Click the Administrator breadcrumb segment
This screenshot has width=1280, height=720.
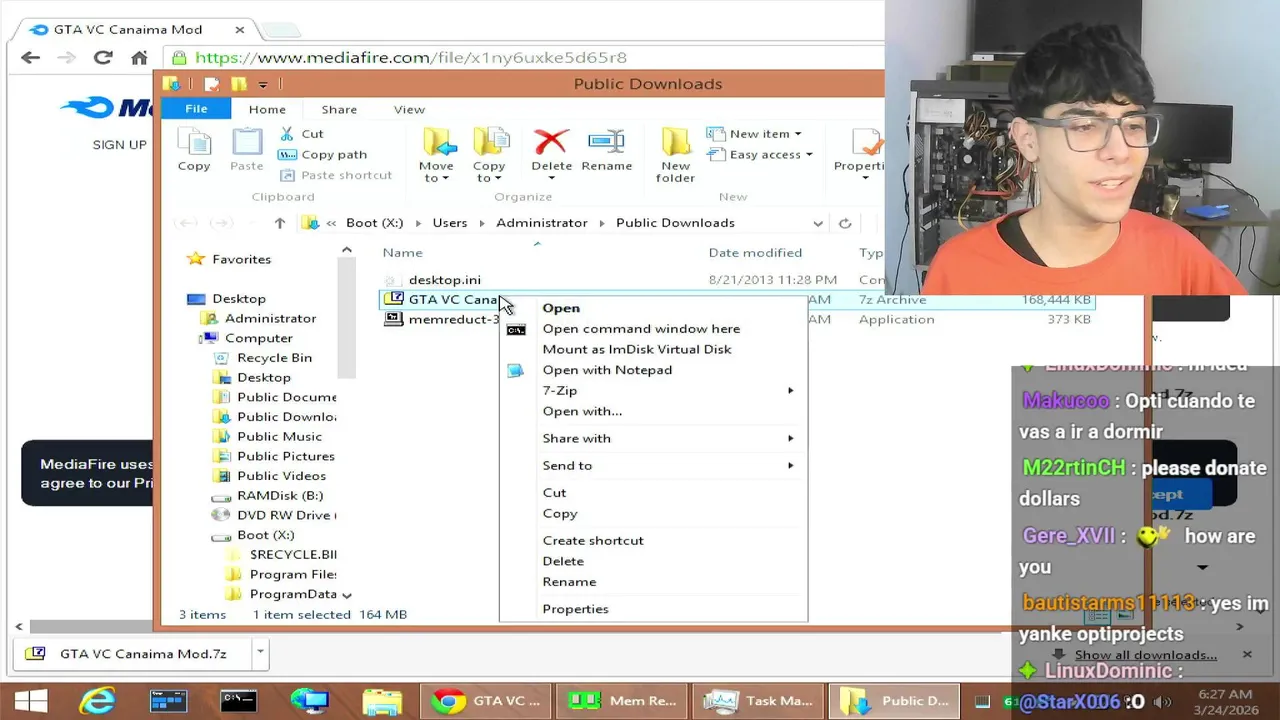(x=541, y=223)
